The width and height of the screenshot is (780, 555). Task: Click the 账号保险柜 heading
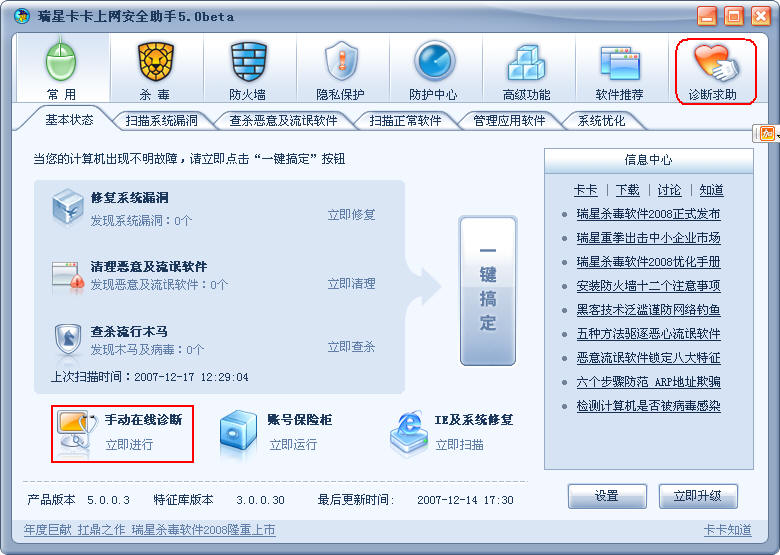click(x=299, y=419)
